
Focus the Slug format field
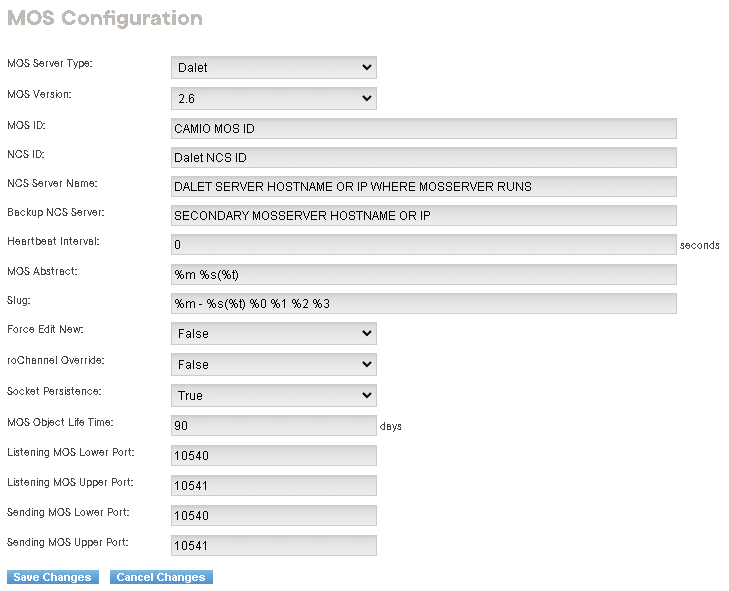(424, 303)
